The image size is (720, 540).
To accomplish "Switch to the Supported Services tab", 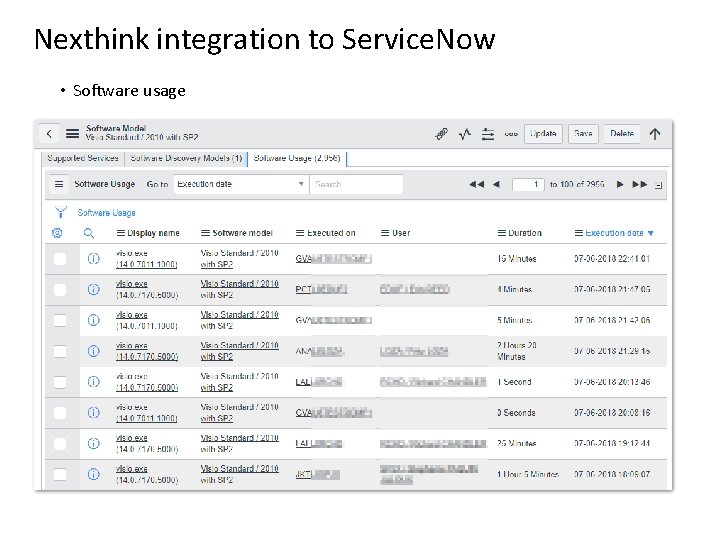I will click(83, 158).
